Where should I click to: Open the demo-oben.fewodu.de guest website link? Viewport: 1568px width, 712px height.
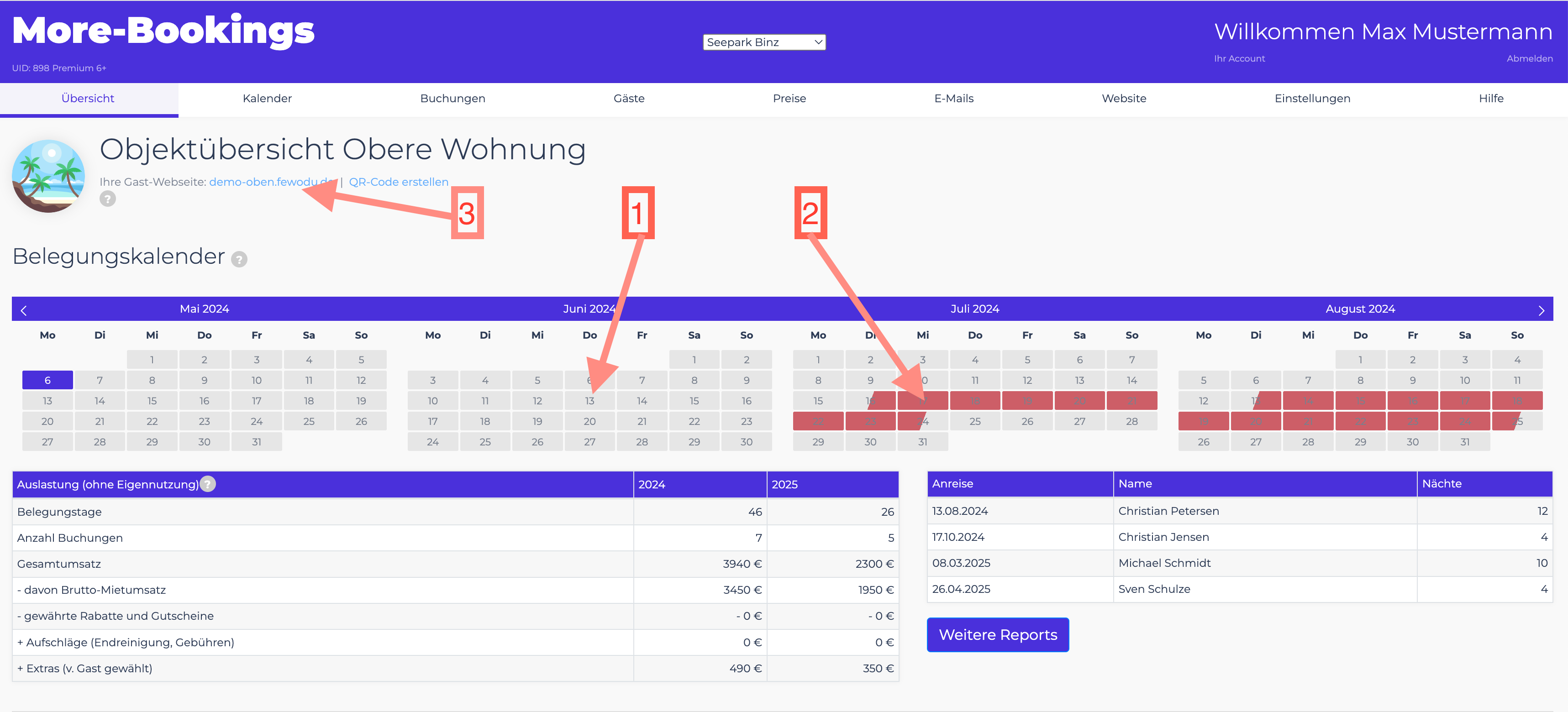click(x=272, y=182)
